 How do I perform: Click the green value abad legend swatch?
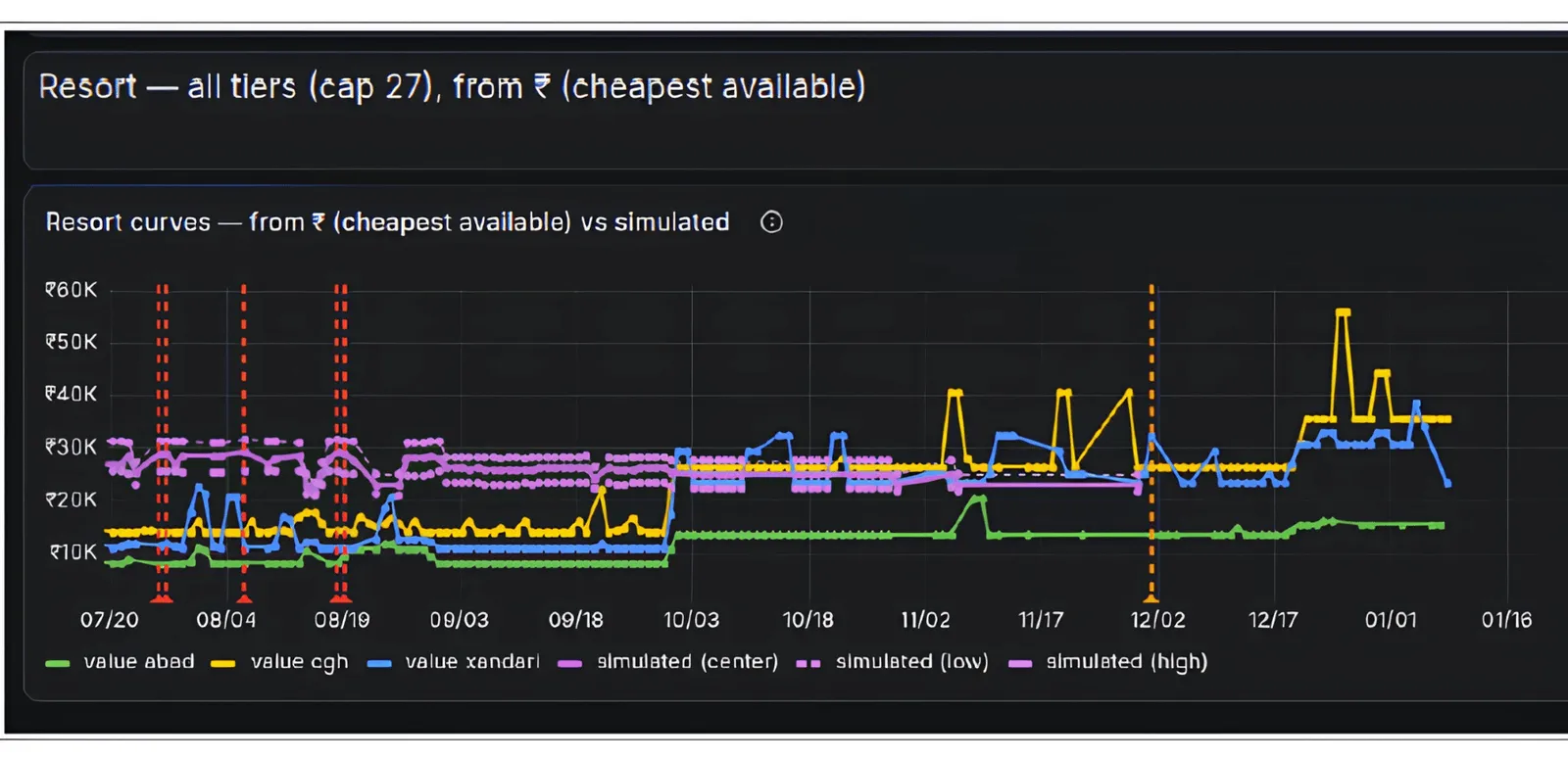pos(58,664)
